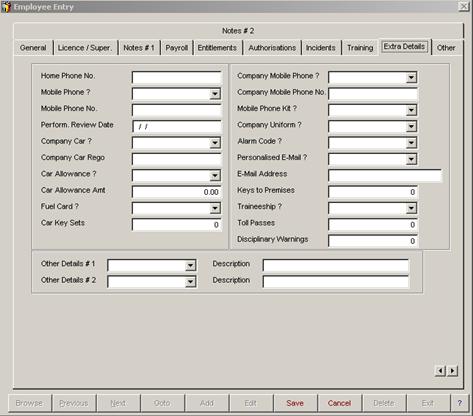Click the right scroll arrow for tabs
Viewport: 473px width, 416px height.
pyautogui.click(x=452, y=371)
